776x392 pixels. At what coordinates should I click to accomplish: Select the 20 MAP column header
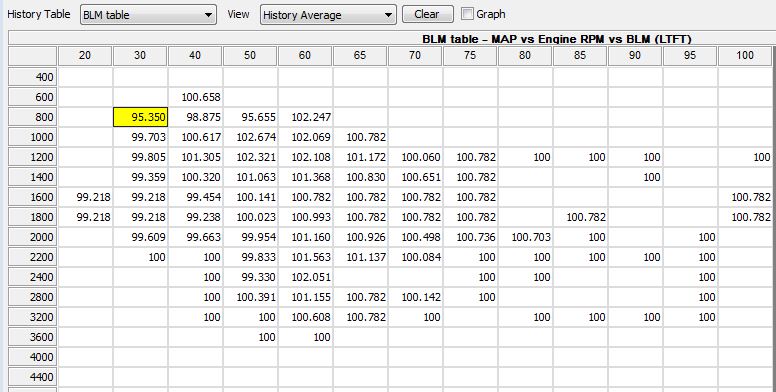(x=85, y=55)
